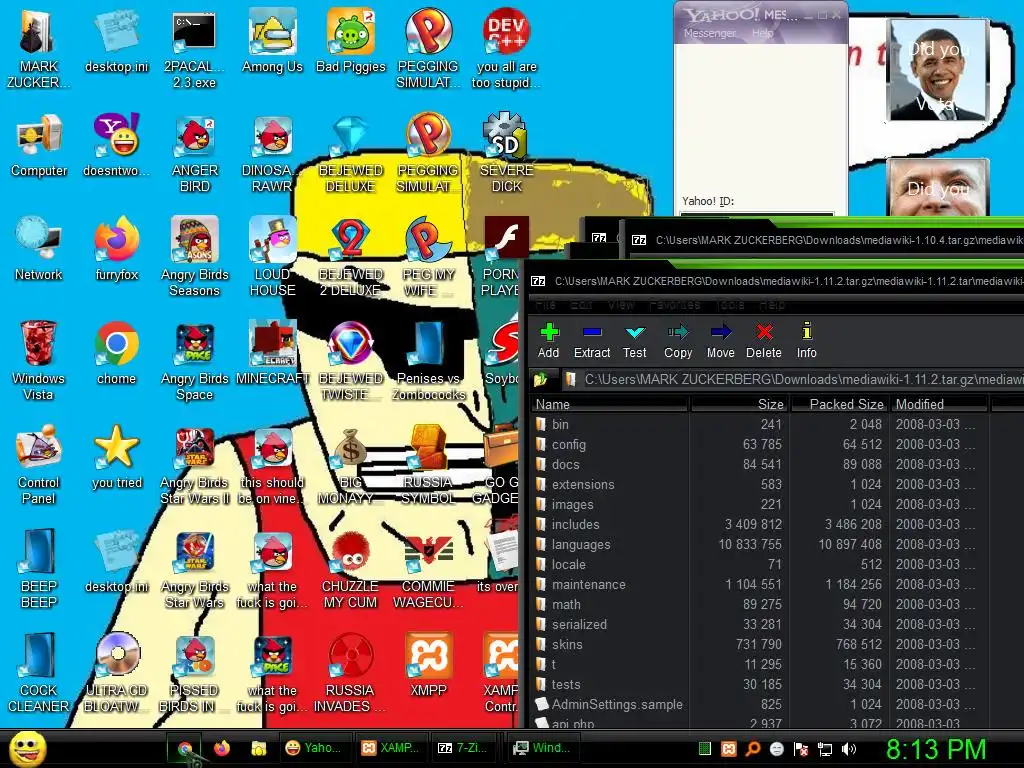This screenshot has height=768, width=1024.
Task: Select the maintenance folder row
Action: [758, 584]
